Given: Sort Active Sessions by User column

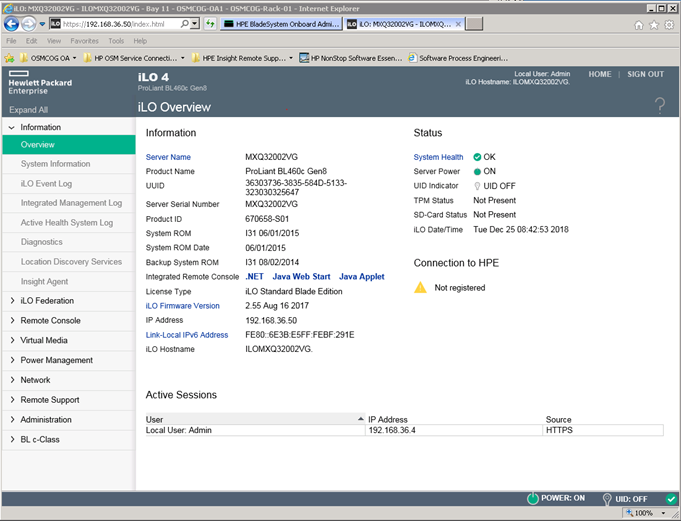Looking at the screenshot, I should click(255, 419).
